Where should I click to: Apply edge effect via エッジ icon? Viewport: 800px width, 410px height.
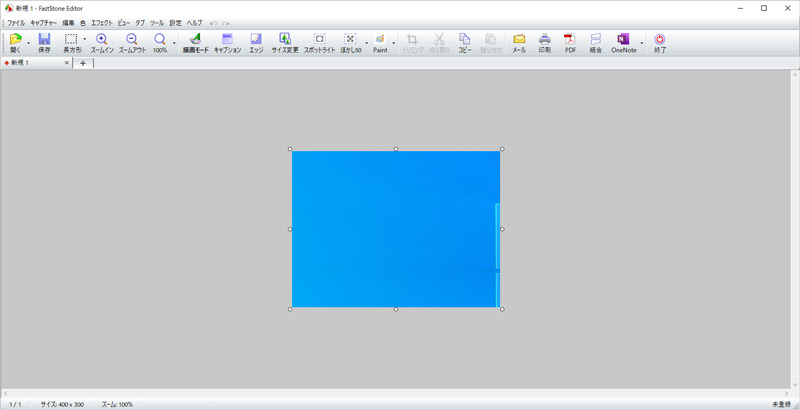click(256, 42)
